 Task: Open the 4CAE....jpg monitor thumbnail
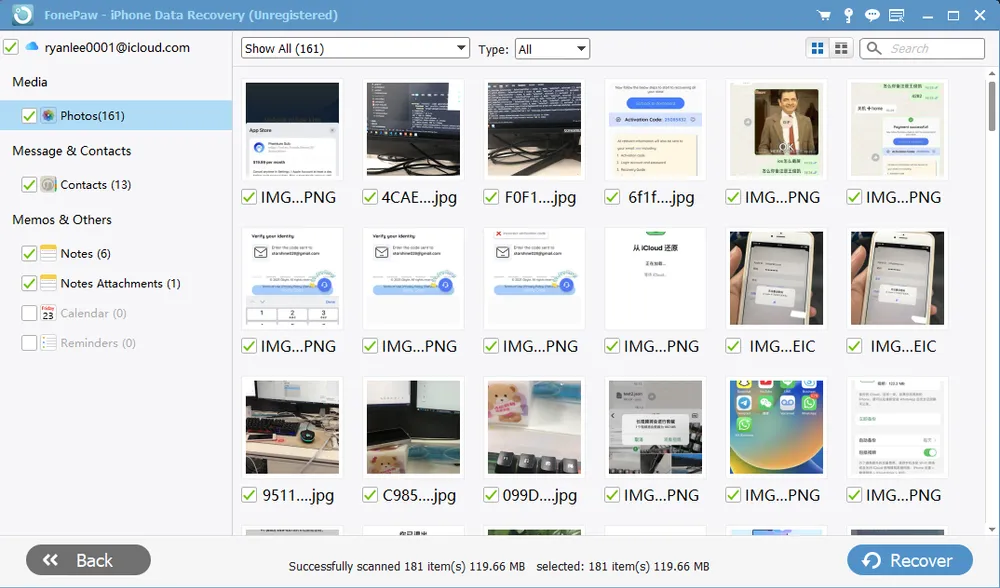pos(413,129)
